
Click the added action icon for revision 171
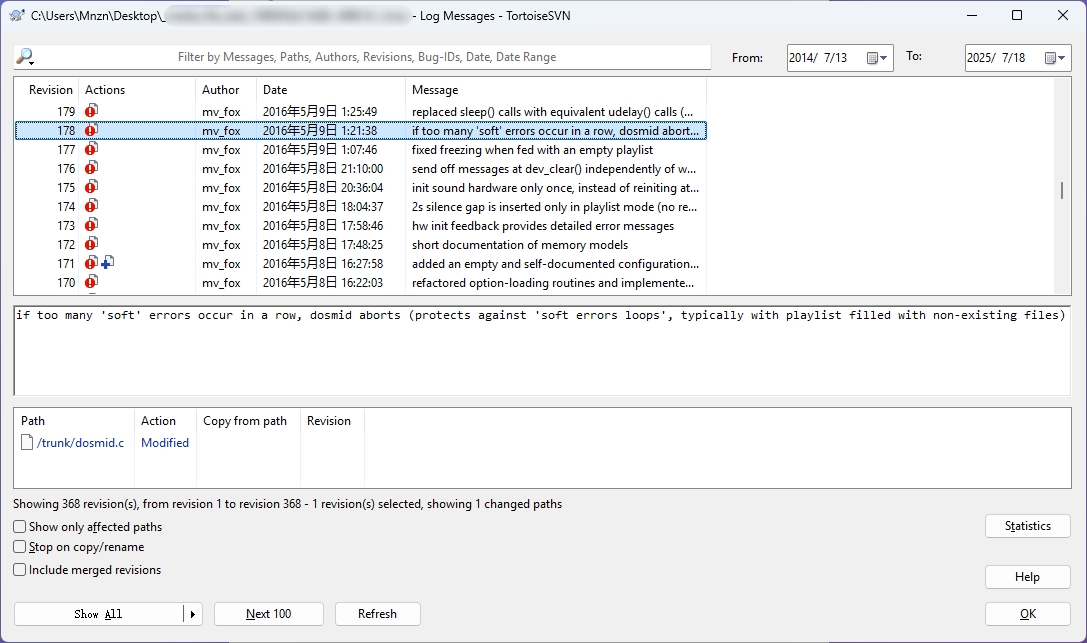pos(107,263)
